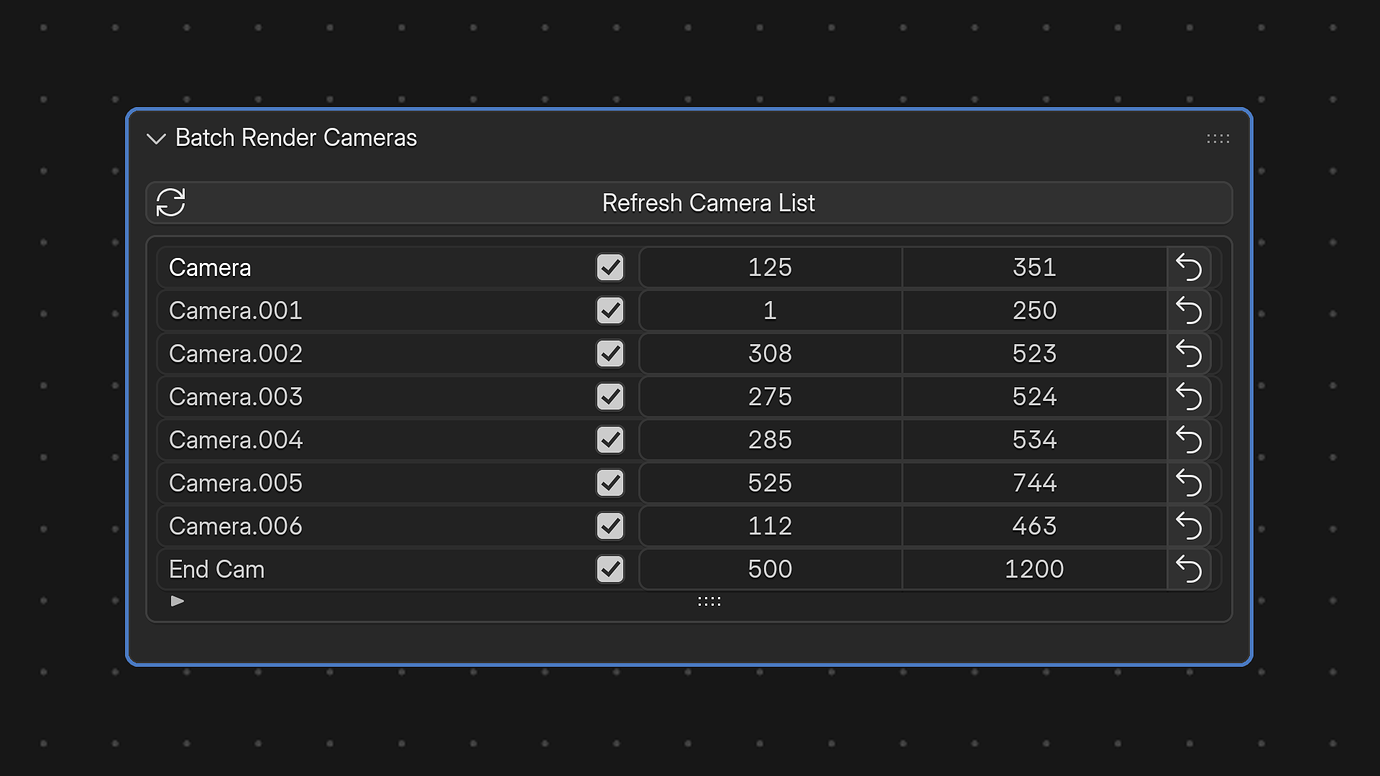This screenshot has height=776, width=1380.
Task: Click start frame field showing 125
Action: [x=770, y=268]
